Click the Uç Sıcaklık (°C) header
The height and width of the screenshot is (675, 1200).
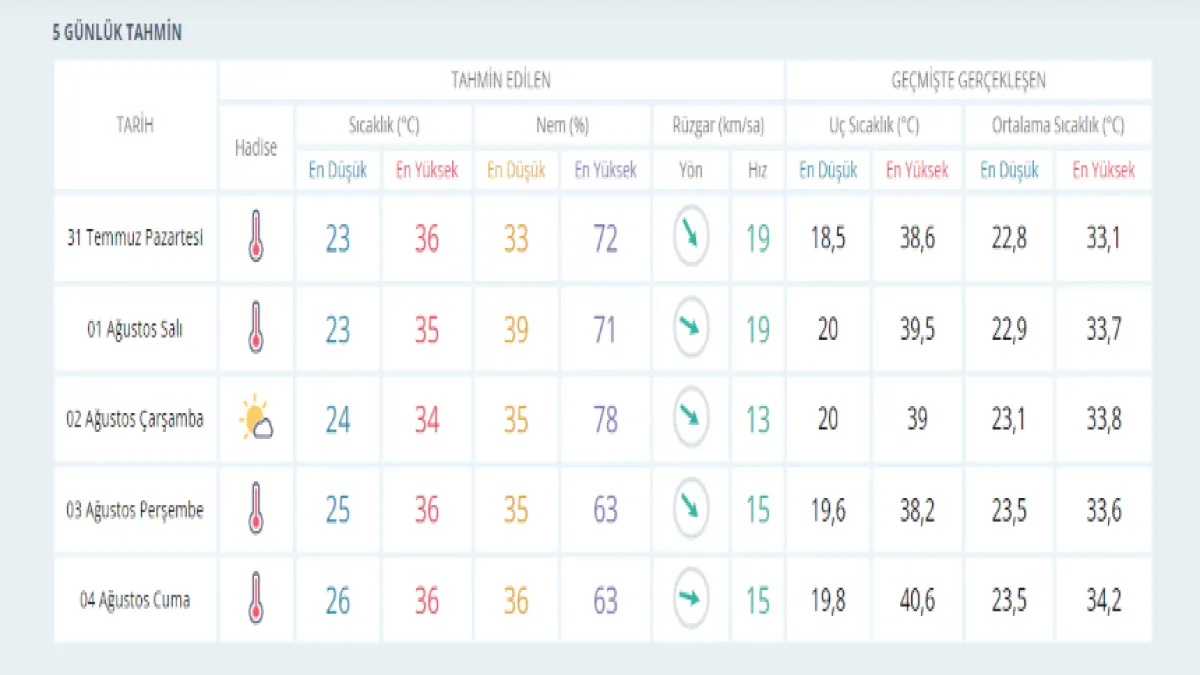(873, 126)
